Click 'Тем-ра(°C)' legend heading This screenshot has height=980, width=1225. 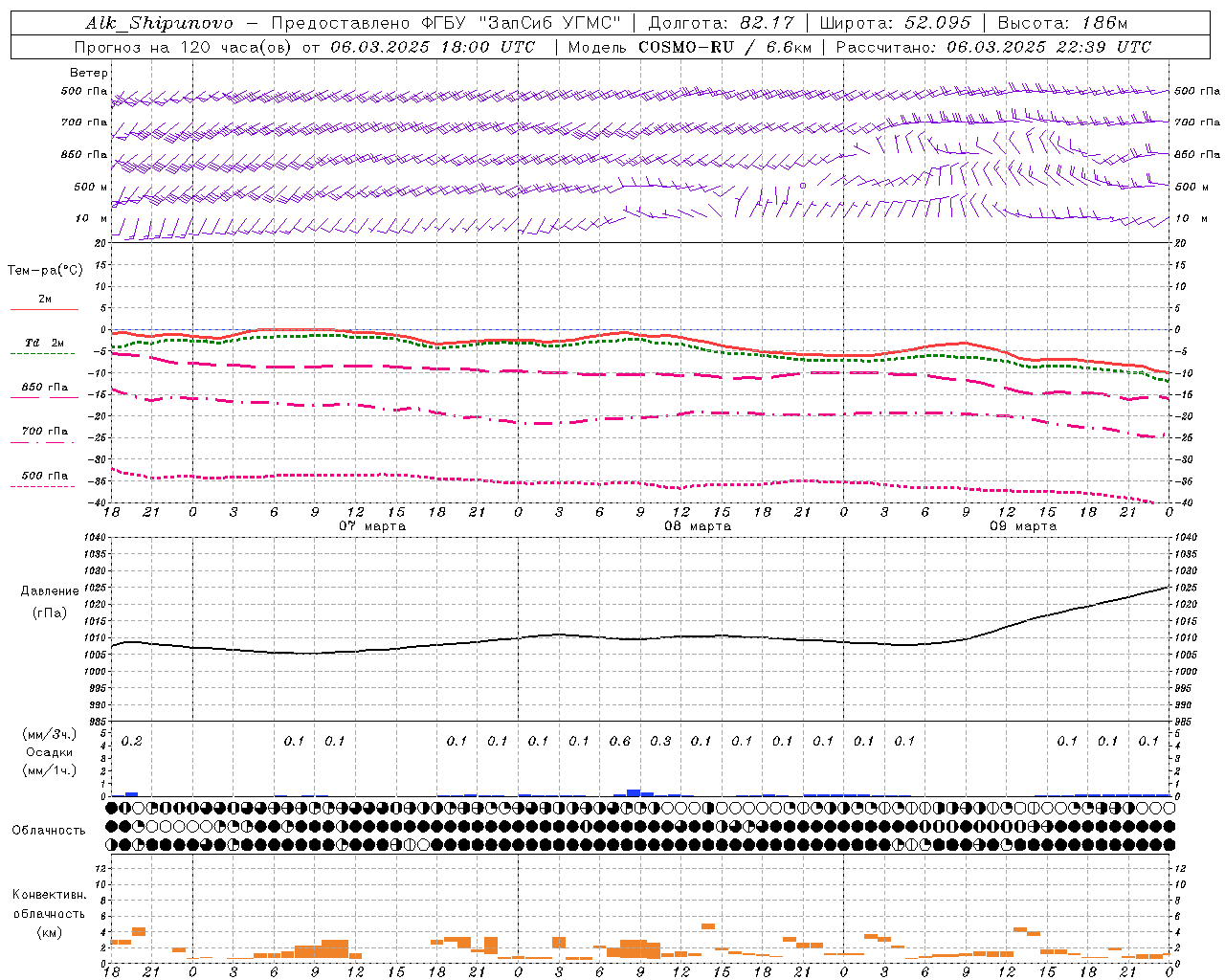(x=45, y=271)
